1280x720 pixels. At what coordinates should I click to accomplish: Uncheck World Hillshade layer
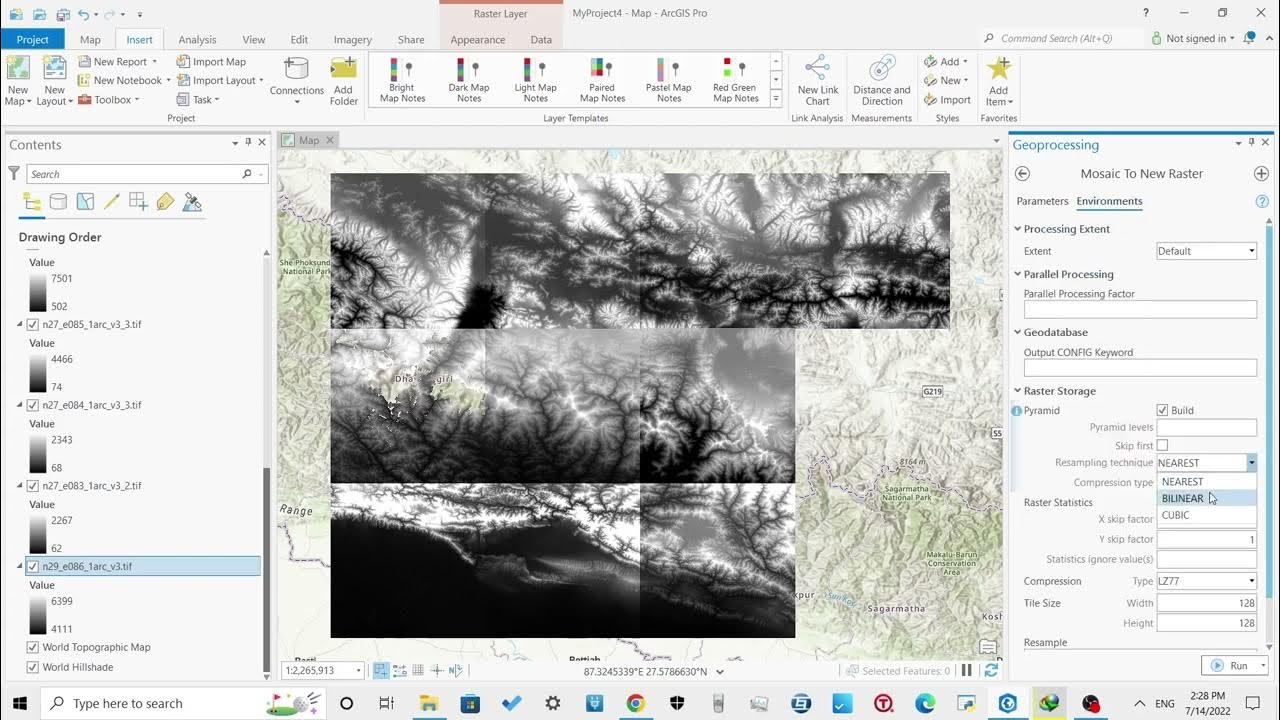[33, 668]
